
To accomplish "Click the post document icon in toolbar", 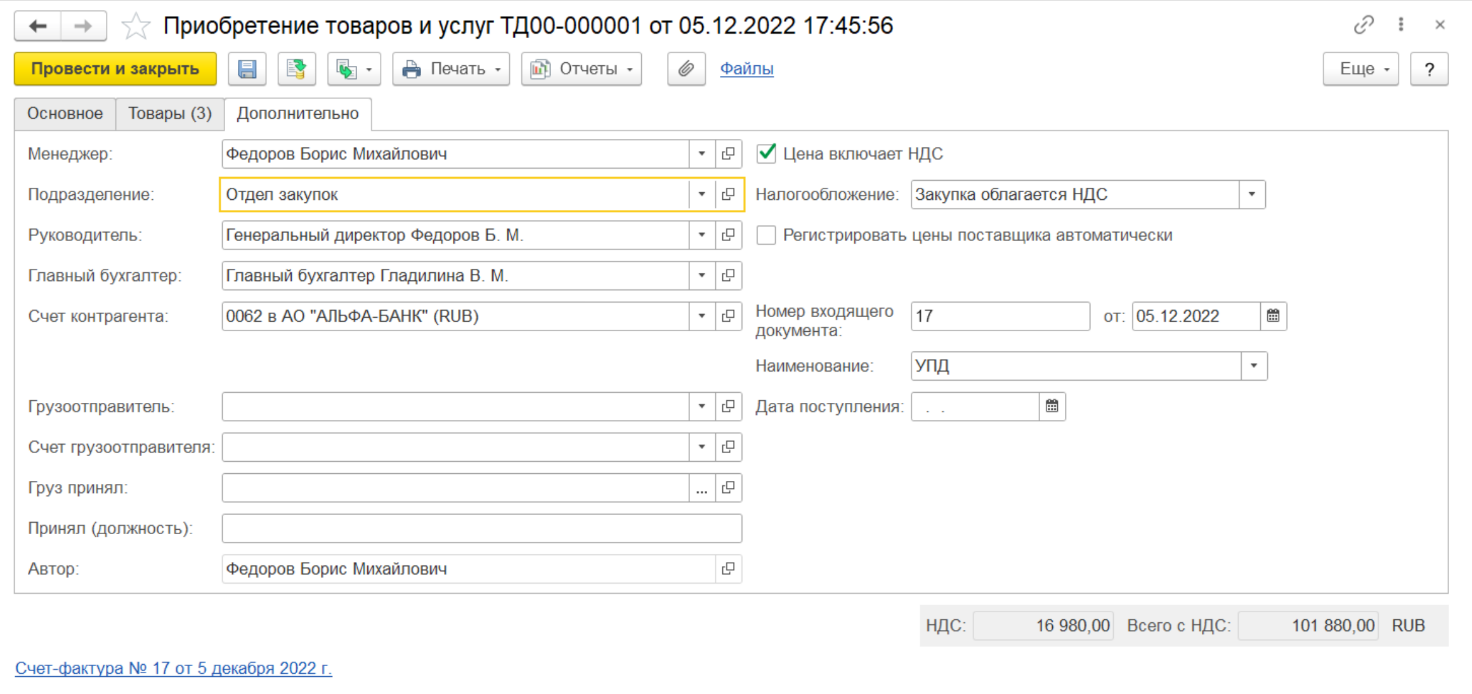I will click(x=296, y=69).
